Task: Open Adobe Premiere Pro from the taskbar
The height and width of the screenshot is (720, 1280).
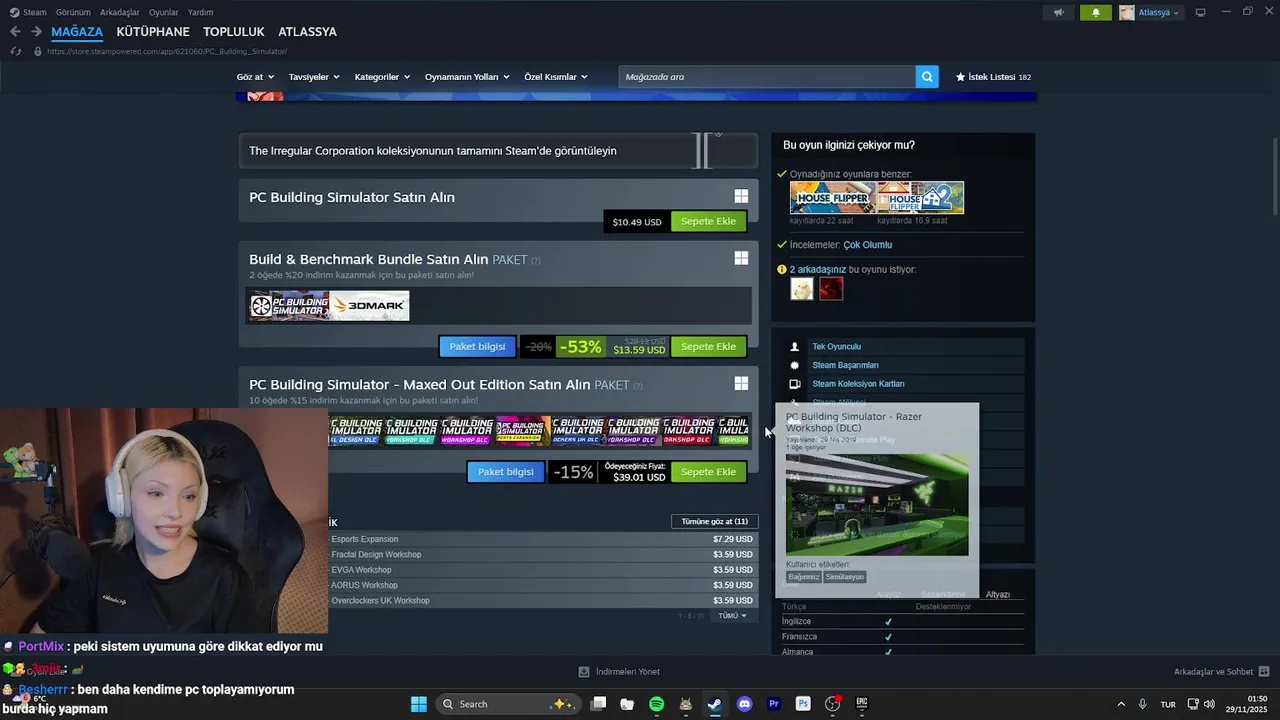Action: [773, 704]
